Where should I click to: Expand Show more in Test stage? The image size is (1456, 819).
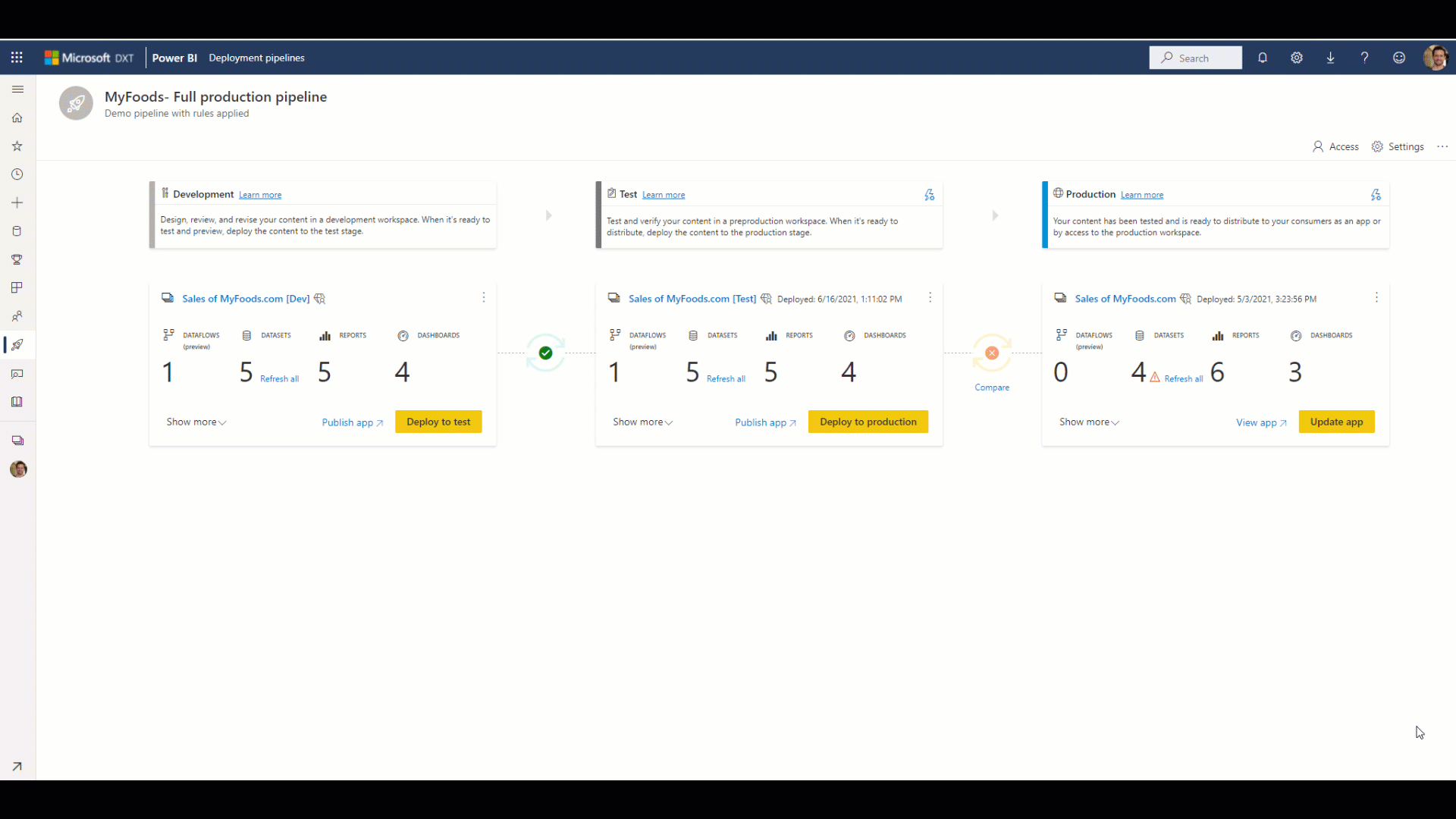pyautogui.click(x=641, y=421)
